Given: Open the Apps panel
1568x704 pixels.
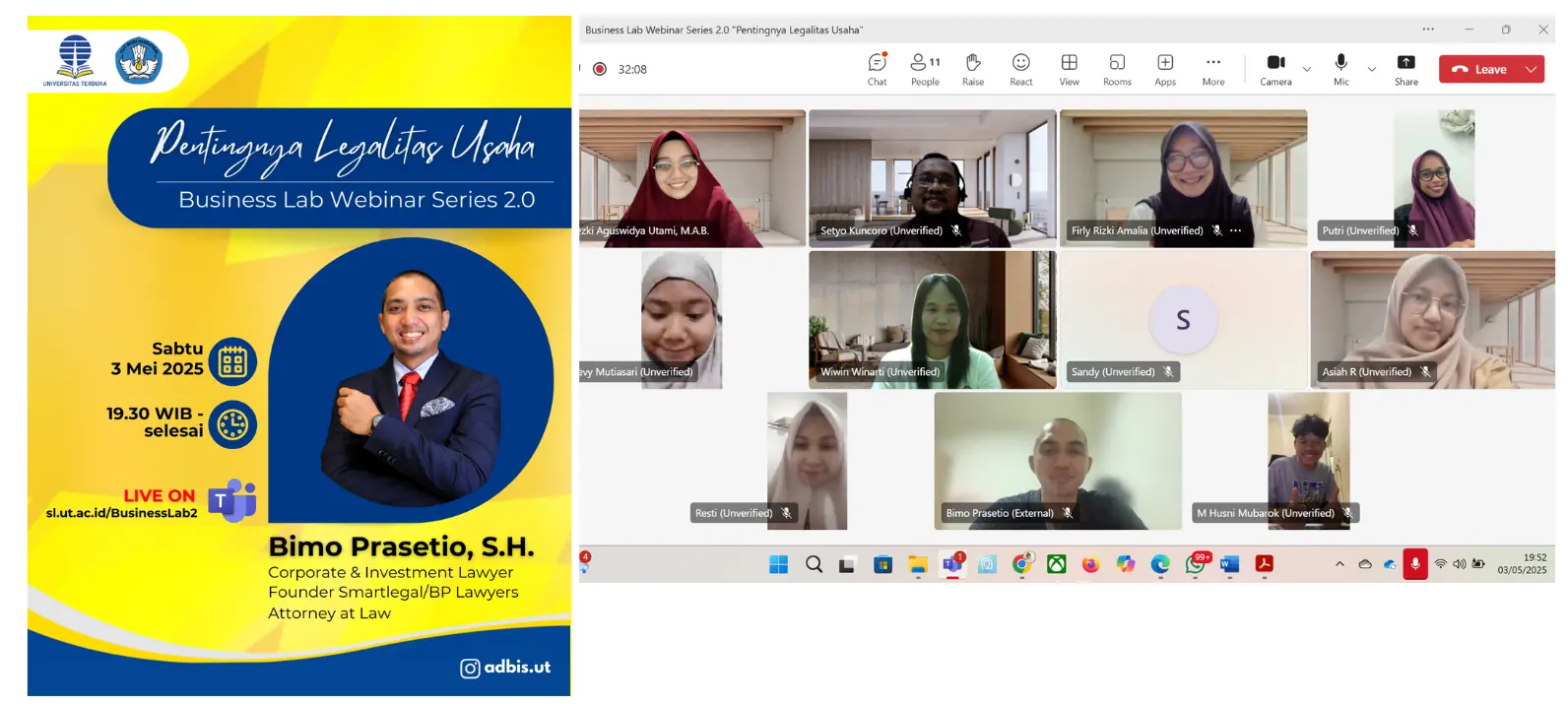Looking at the screenshot, I should (1165, 69).
